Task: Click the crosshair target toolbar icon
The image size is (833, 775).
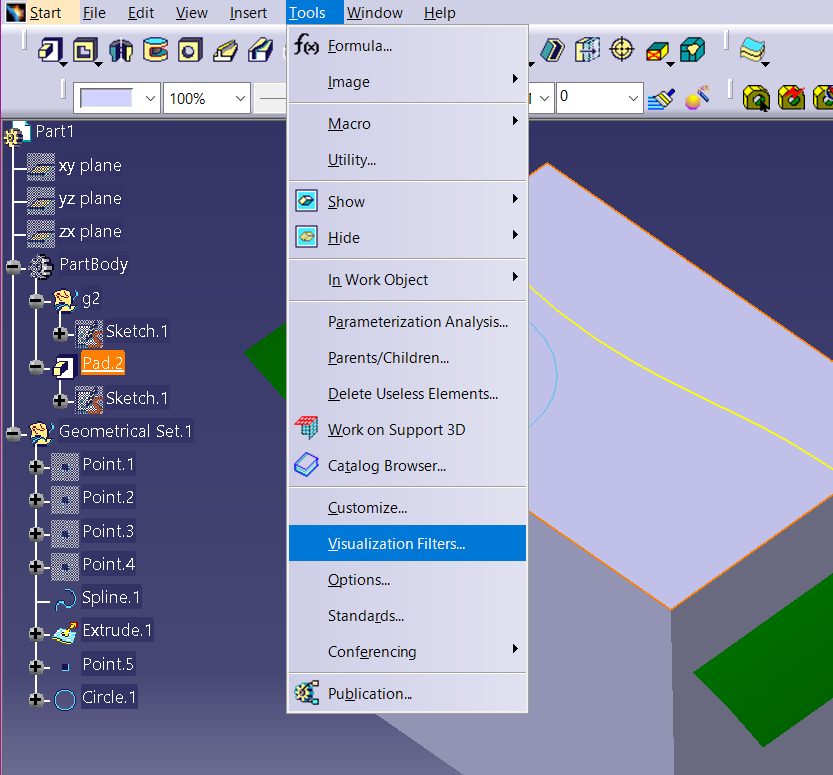Action: click(x=622, y=49)
